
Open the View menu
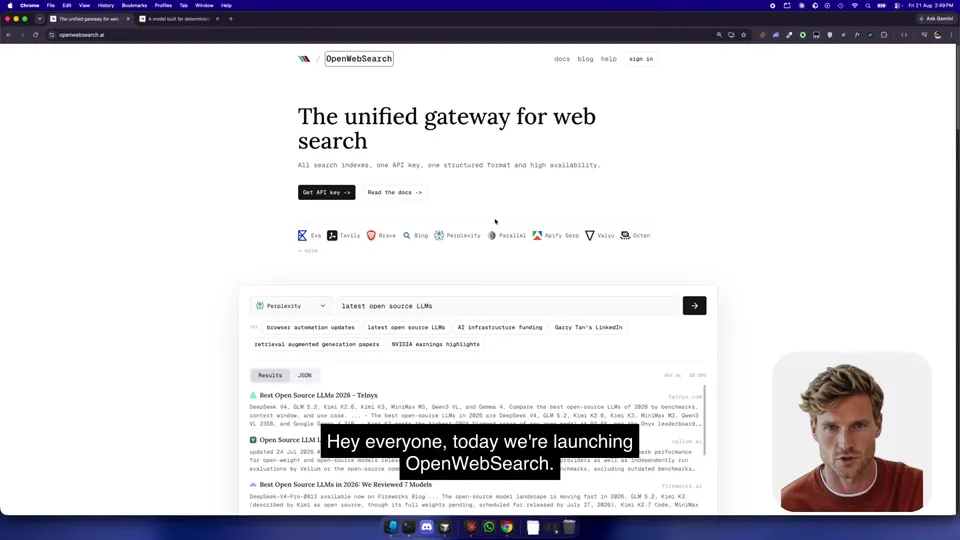coord(84,6)
